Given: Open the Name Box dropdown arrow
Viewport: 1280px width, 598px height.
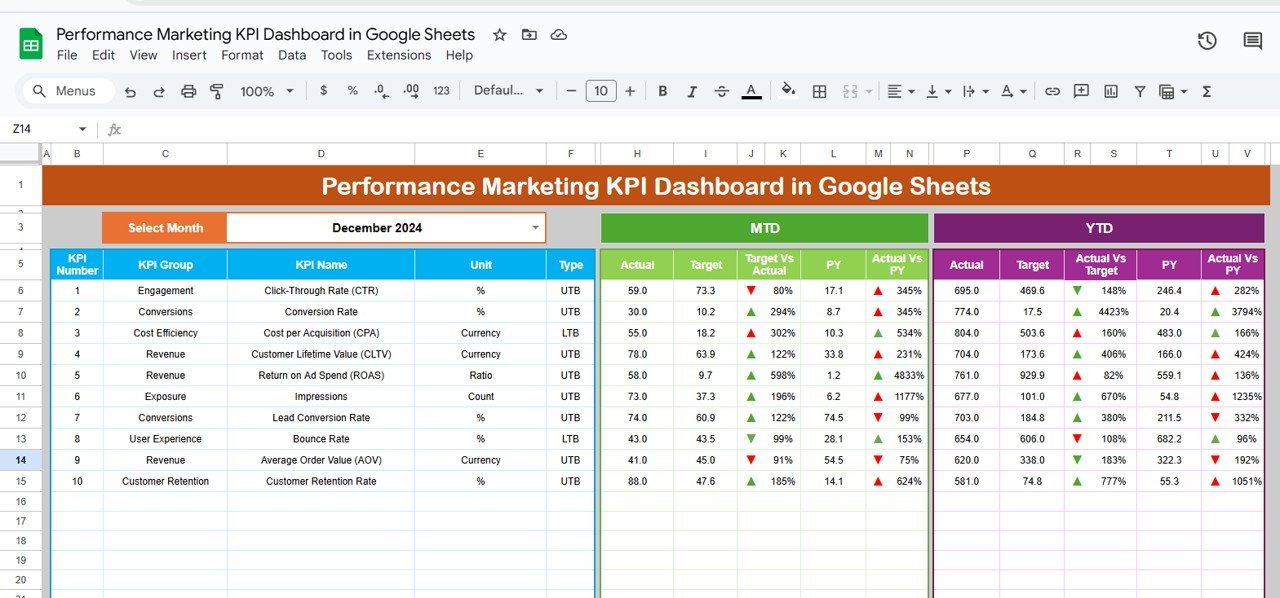Looking at the screenshot, I should coord(82,129).
